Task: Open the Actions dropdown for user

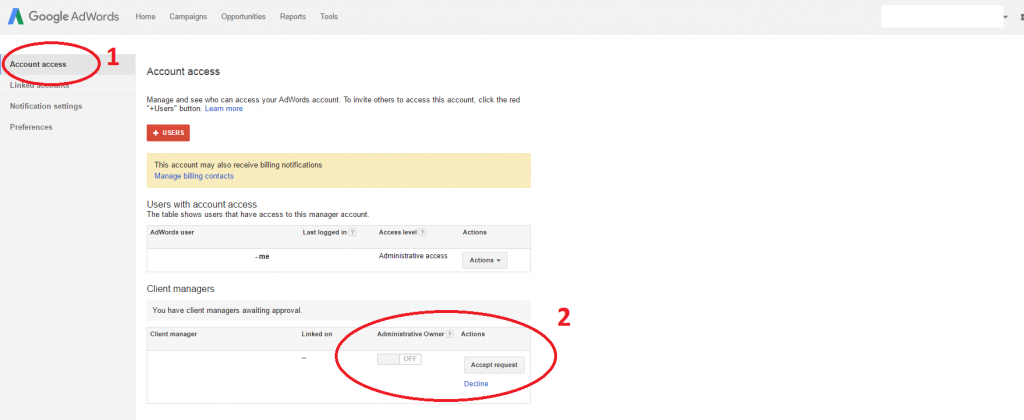Action: tap(484, 260)
